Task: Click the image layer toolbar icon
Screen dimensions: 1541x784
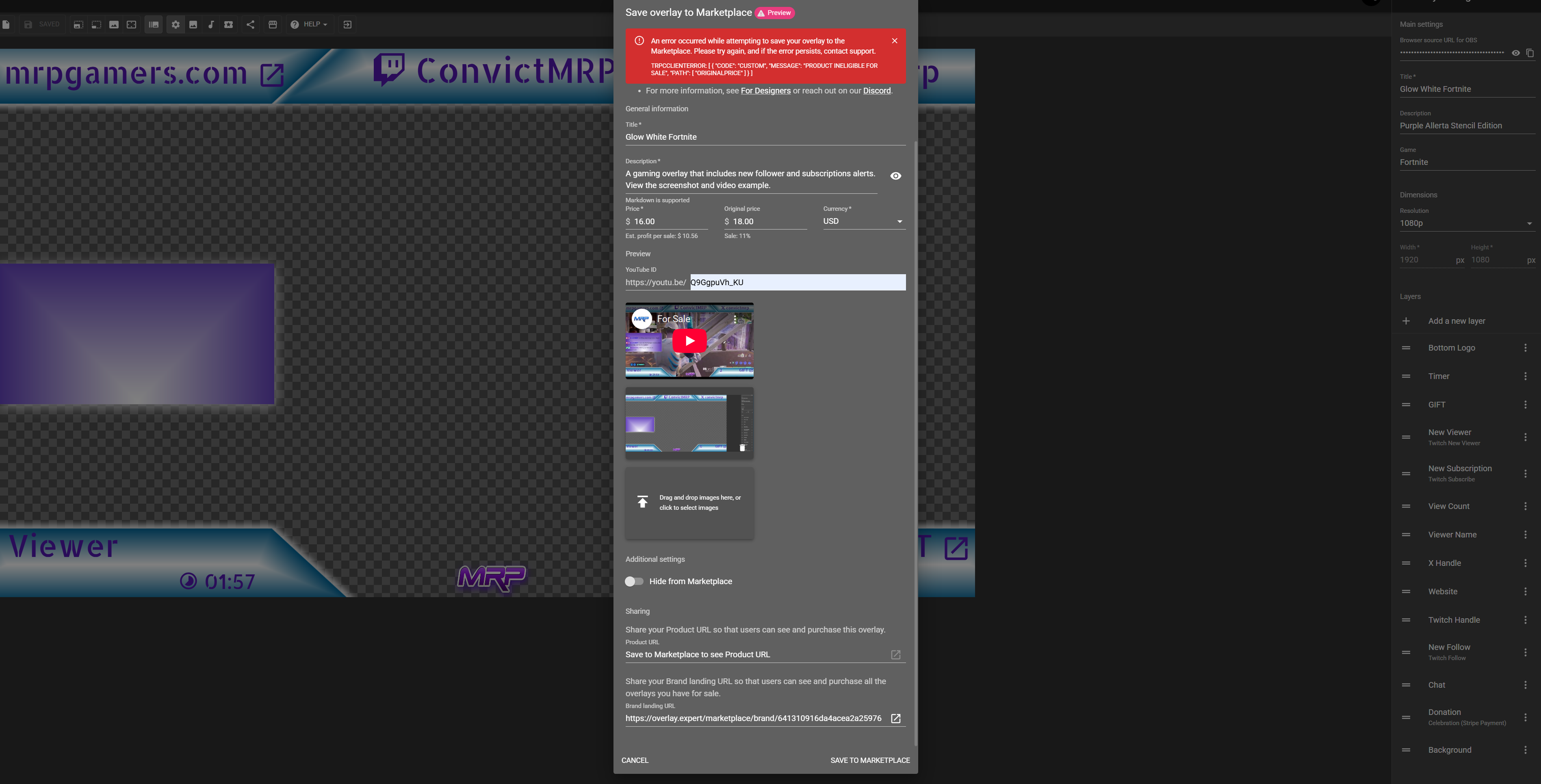Action: click(x=193, y=24)
